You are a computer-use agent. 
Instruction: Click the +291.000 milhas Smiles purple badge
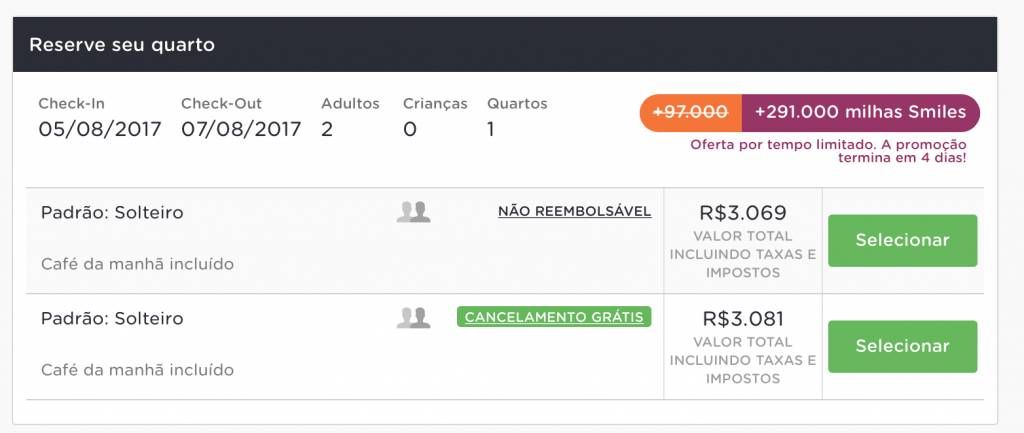click(x=861, y=112)
